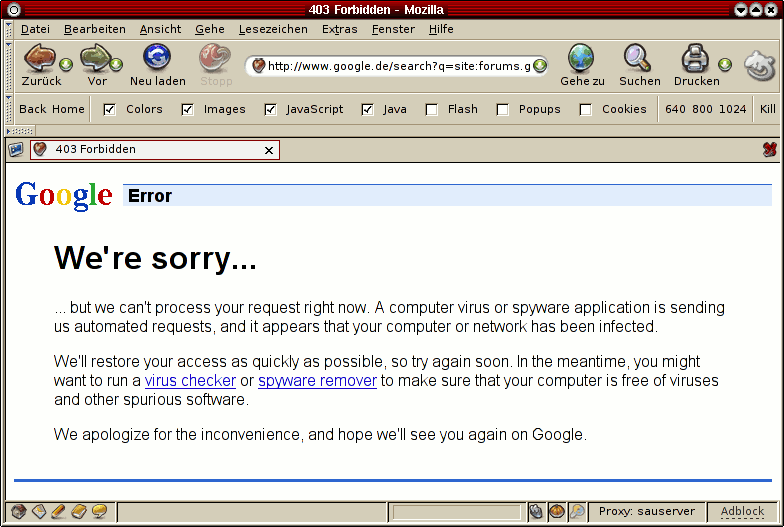
Task: Select the 403 Forbidden tab
Action: click(154, 150)
